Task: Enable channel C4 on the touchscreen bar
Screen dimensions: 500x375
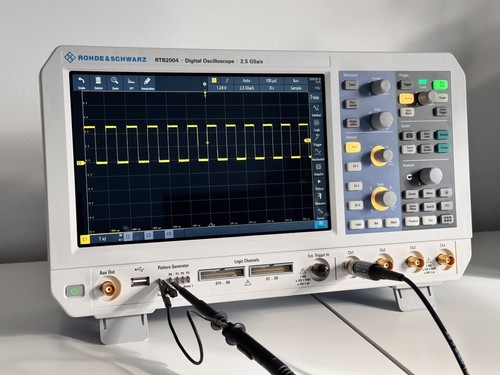Action: [169, 234]
